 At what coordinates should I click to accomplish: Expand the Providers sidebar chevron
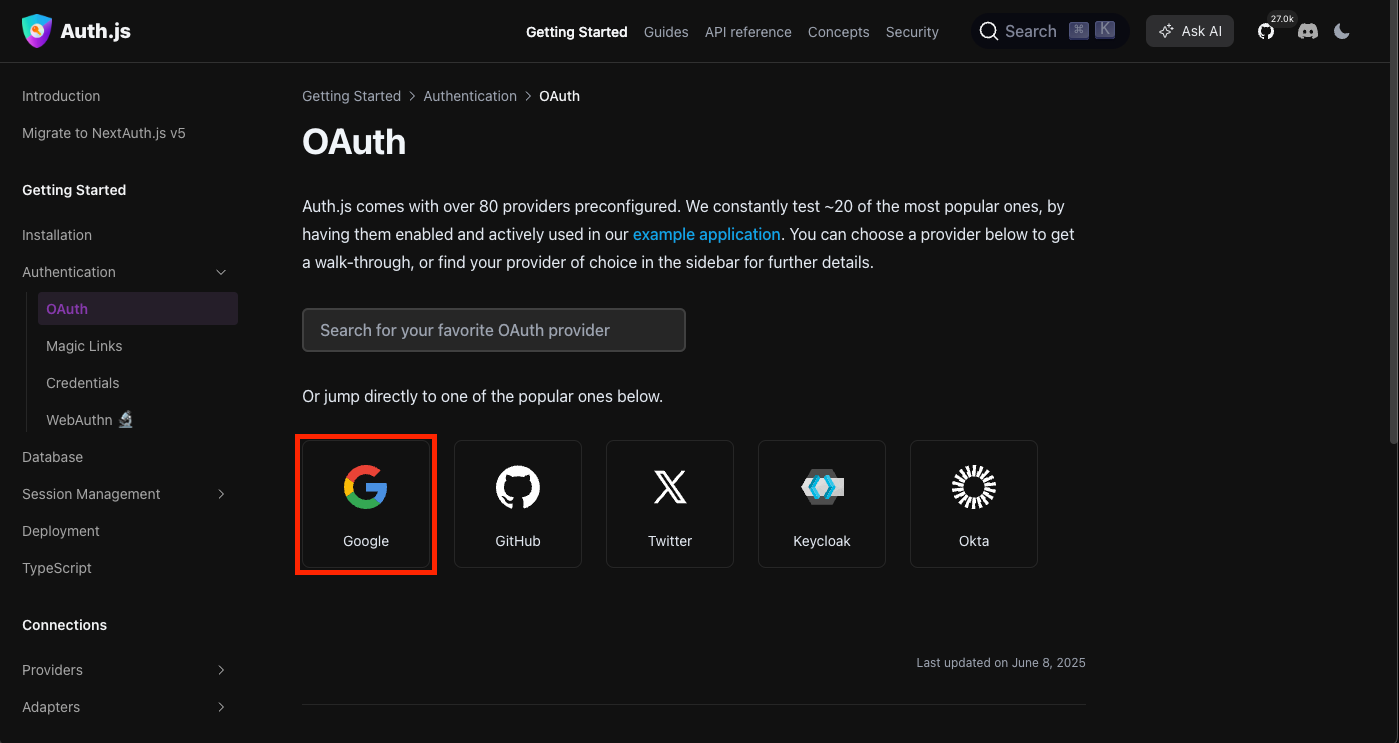pos(221,670)
